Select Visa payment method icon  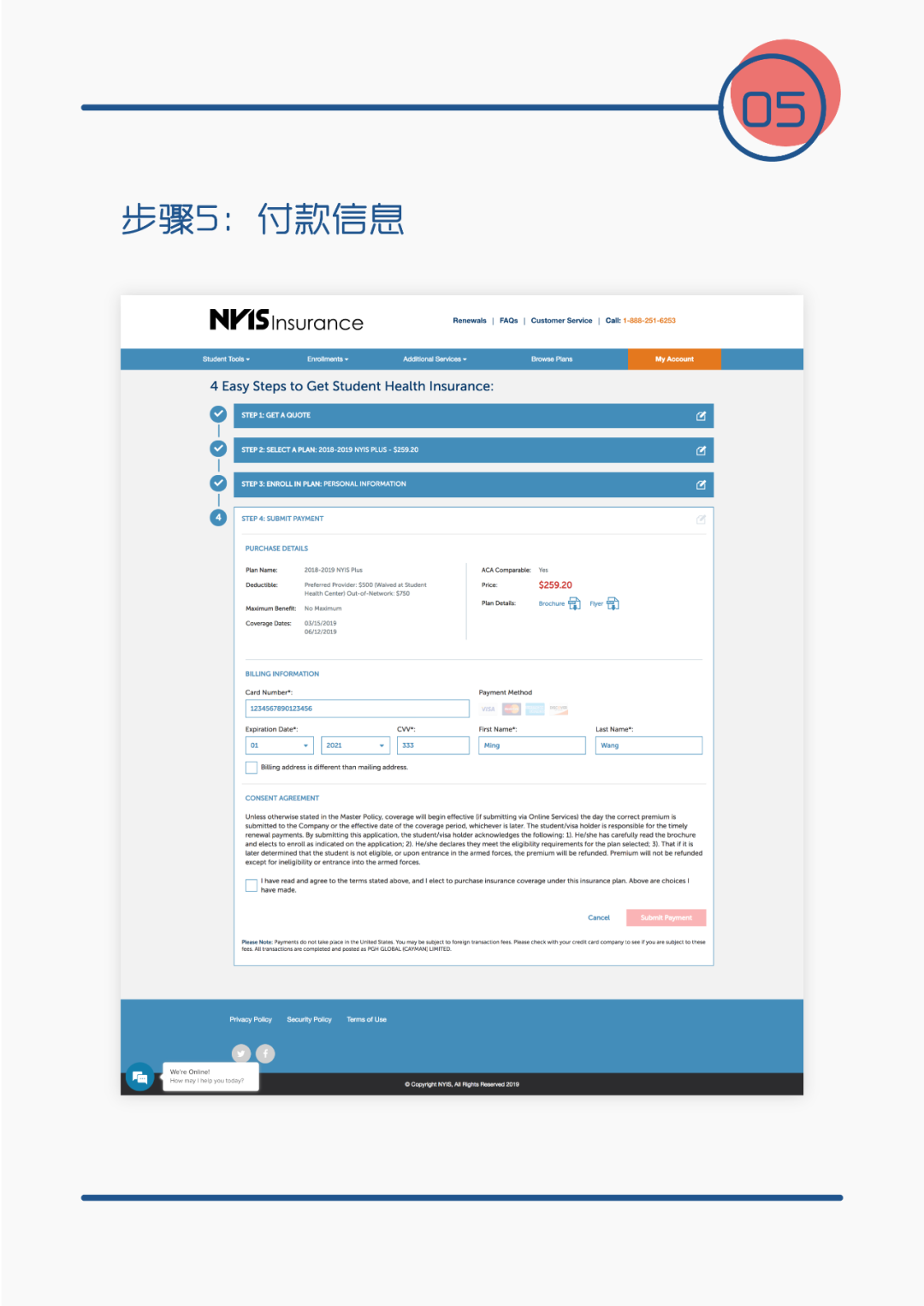coord(489,709)
